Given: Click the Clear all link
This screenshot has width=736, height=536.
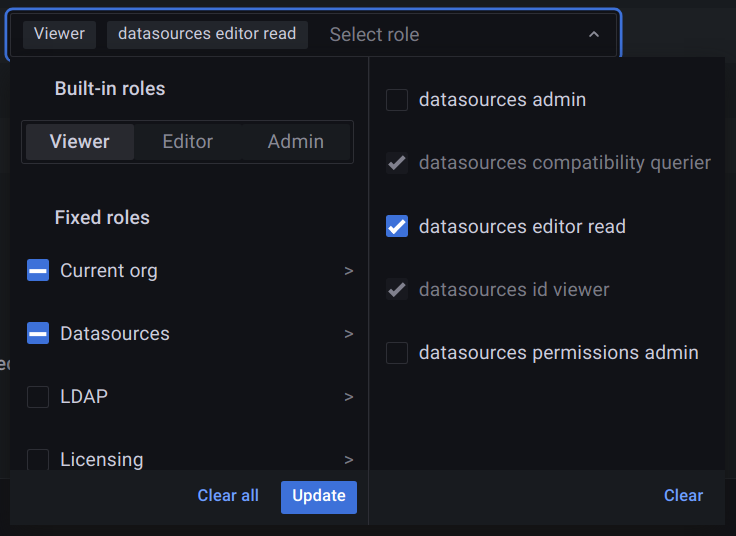Looking at the screenshot, I should 228,496.
